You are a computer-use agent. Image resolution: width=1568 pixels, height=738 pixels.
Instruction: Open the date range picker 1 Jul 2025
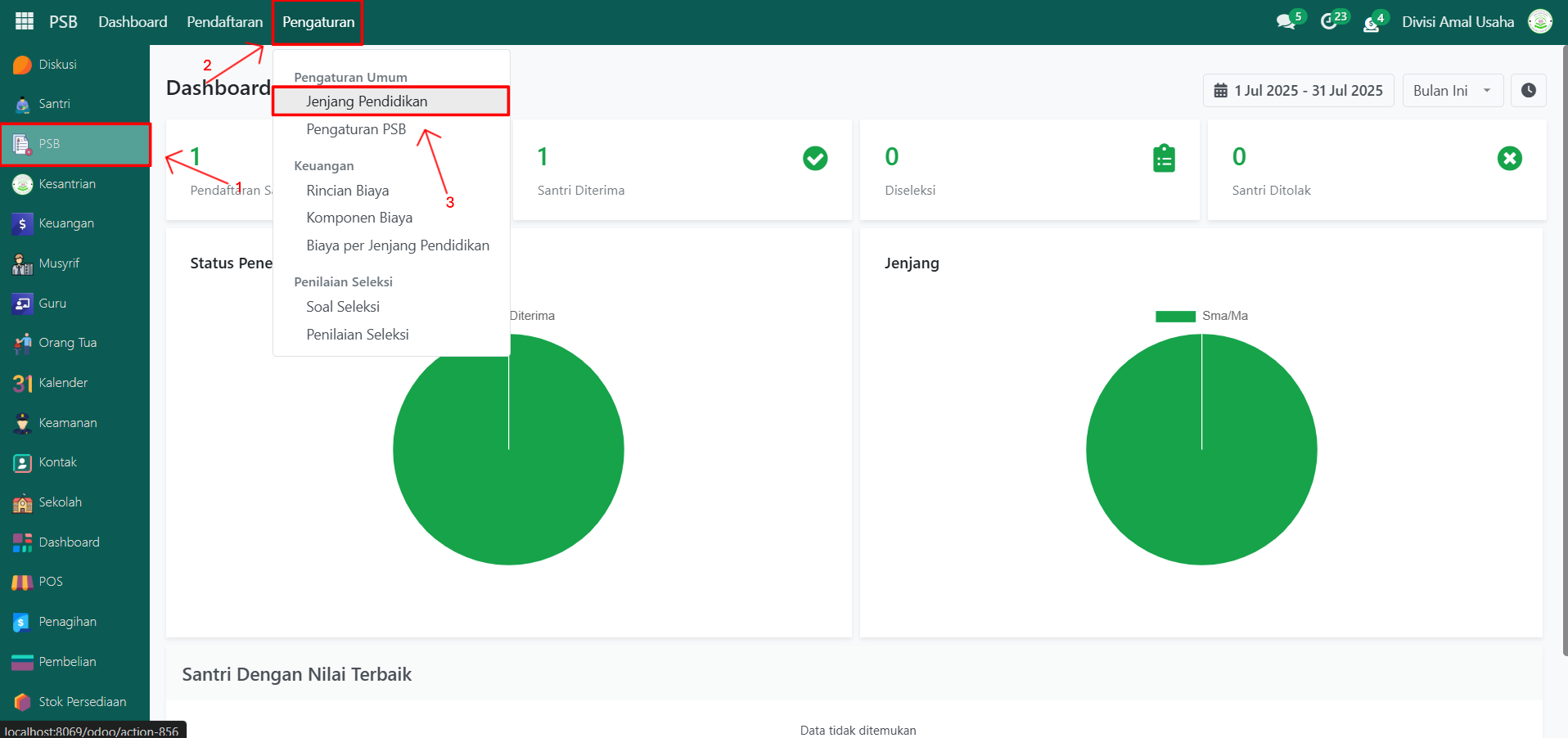coord(1298,91)
